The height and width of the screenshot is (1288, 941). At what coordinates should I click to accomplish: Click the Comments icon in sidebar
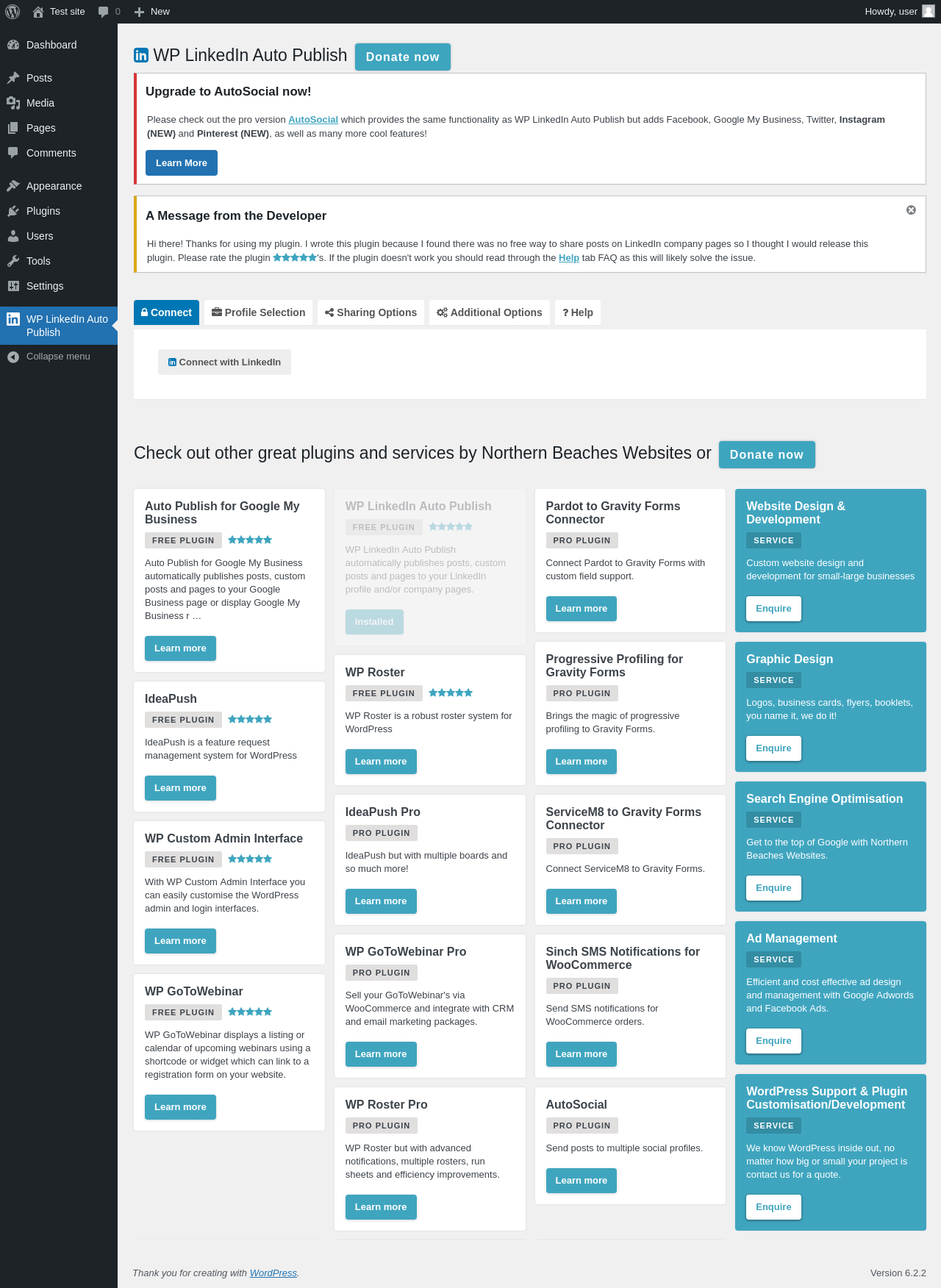pyautogui.click(x=13, y=153)
